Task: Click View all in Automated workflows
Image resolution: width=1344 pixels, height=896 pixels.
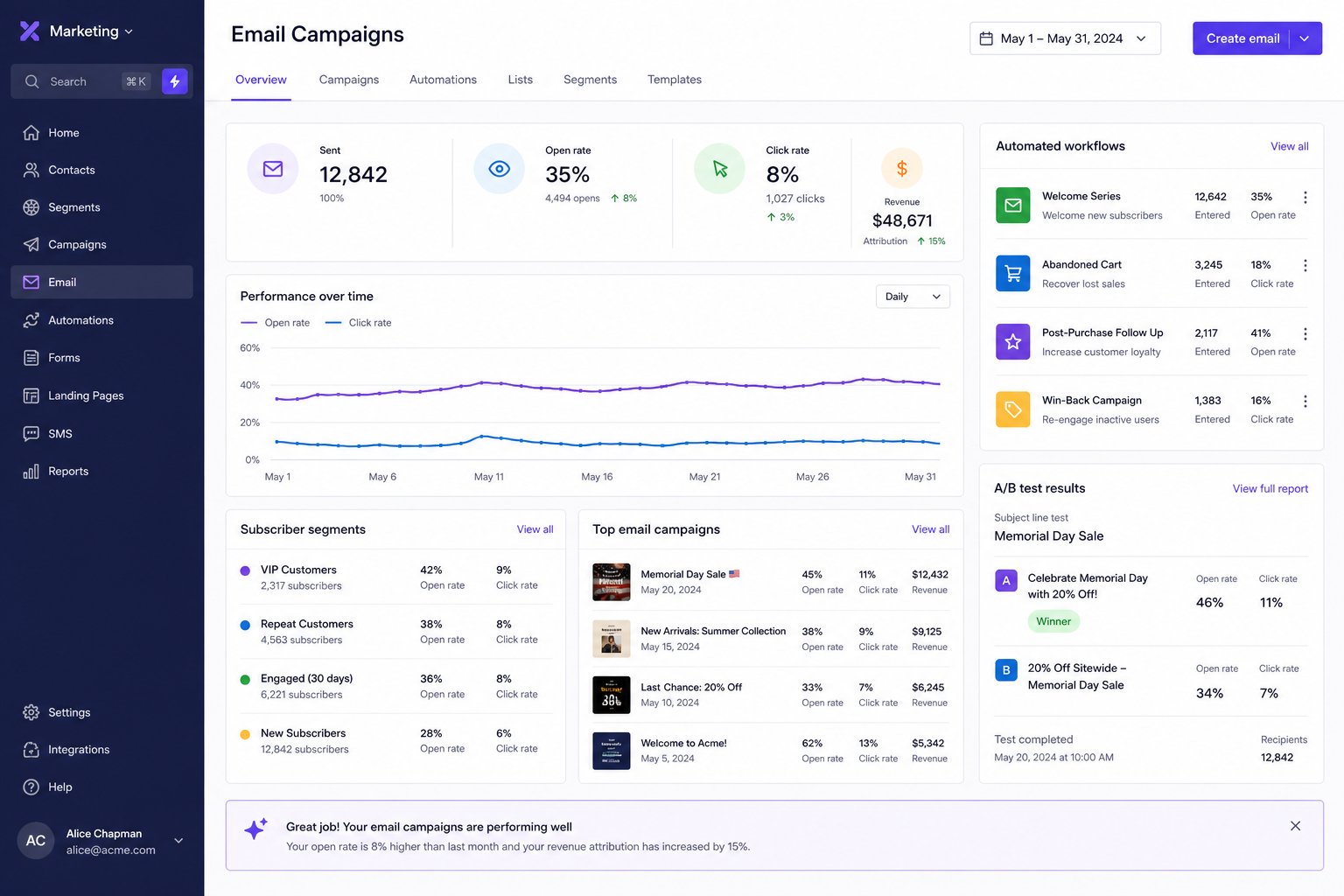Action: (x=1289, y=146)
